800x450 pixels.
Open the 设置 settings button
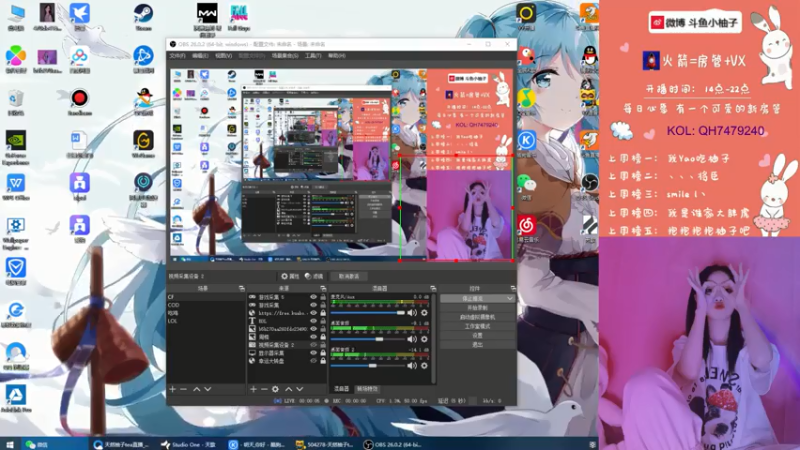point(477,336)
